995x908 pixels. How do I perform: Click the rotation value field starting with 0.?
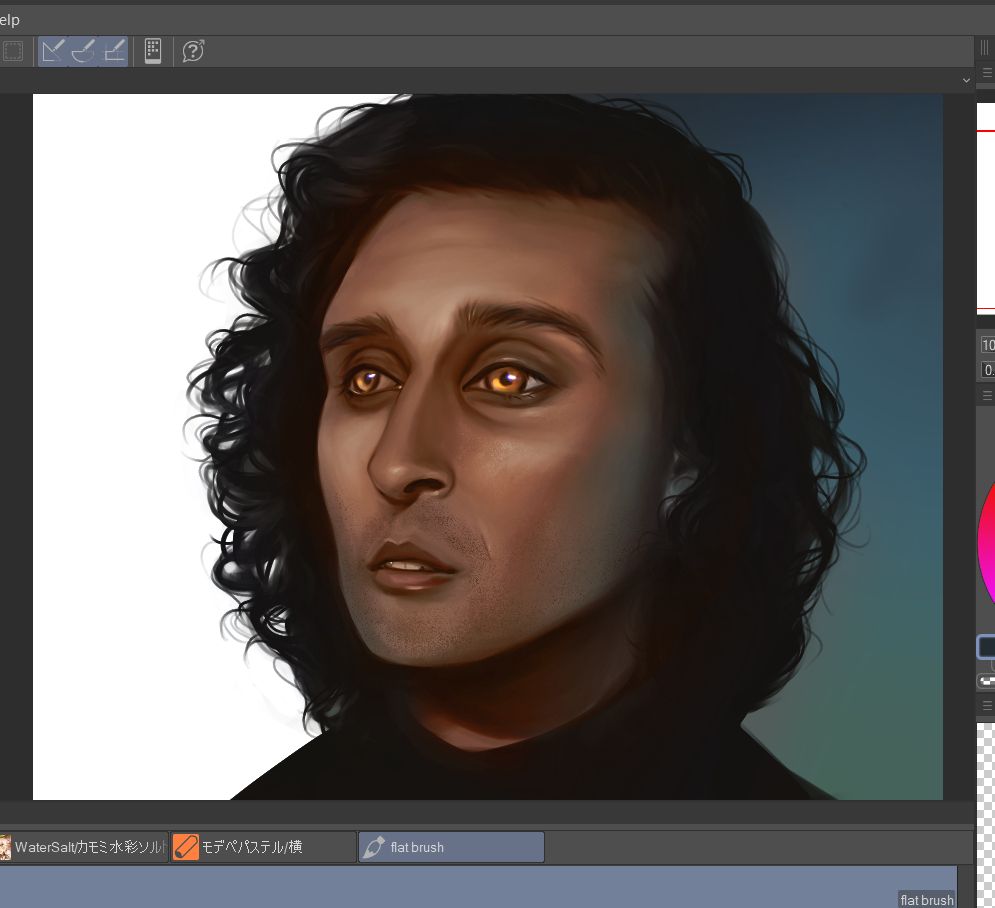tap(988, 369)
